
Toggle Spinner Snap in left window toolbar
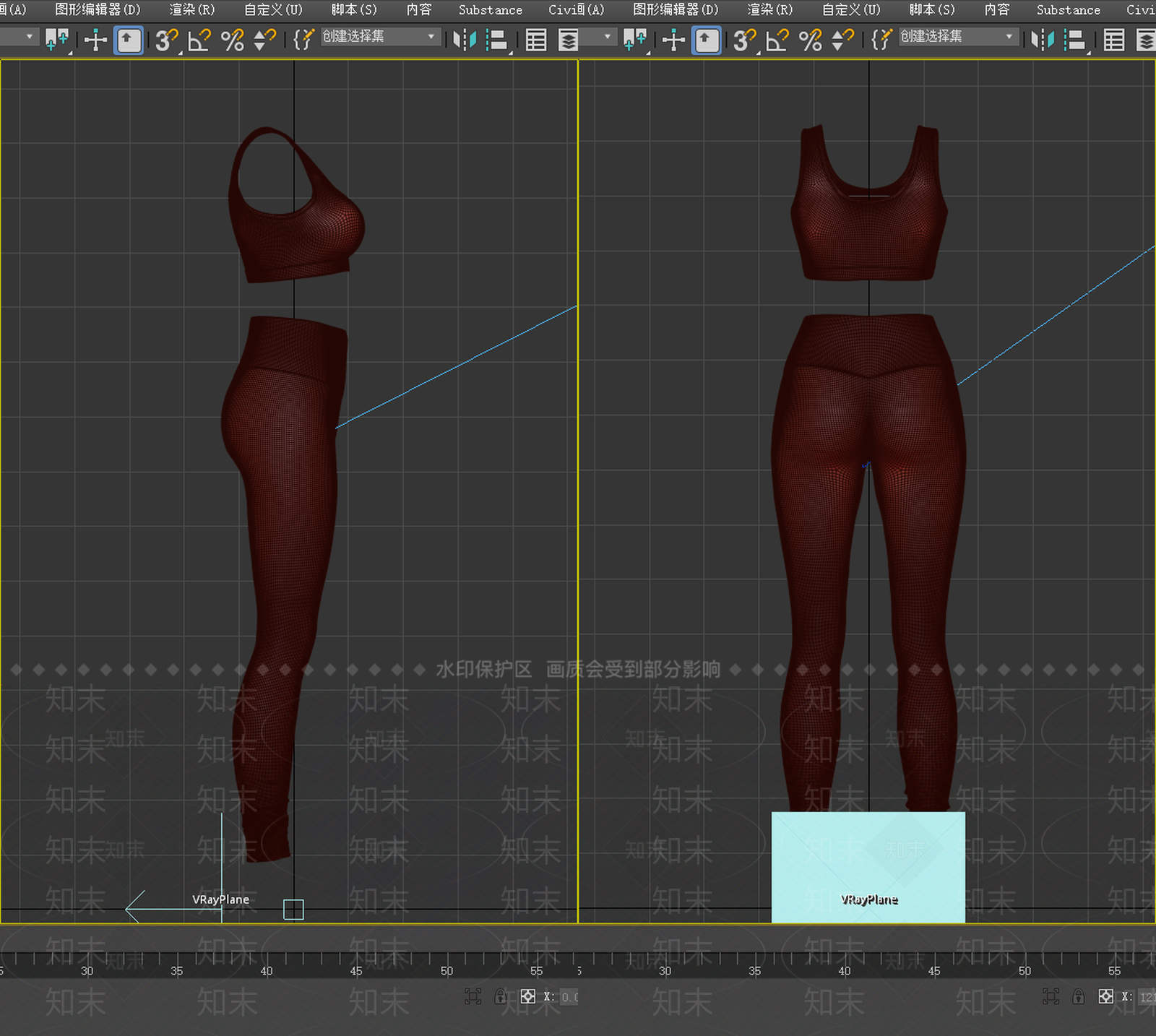265,40
